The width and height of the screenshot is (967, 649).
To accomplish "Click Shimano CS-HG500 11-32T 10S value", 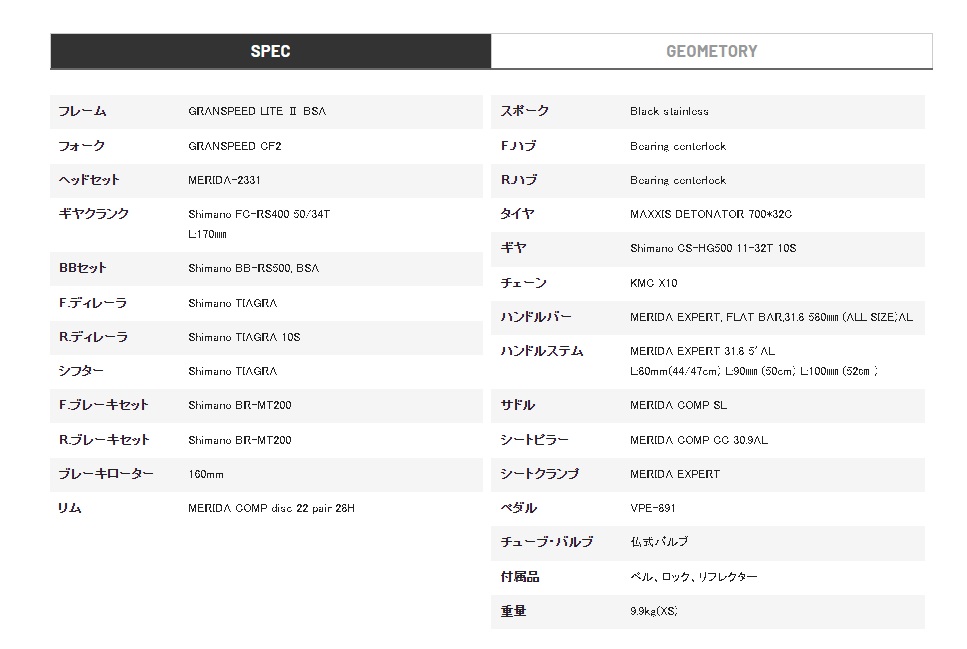I will pos(713,248).
